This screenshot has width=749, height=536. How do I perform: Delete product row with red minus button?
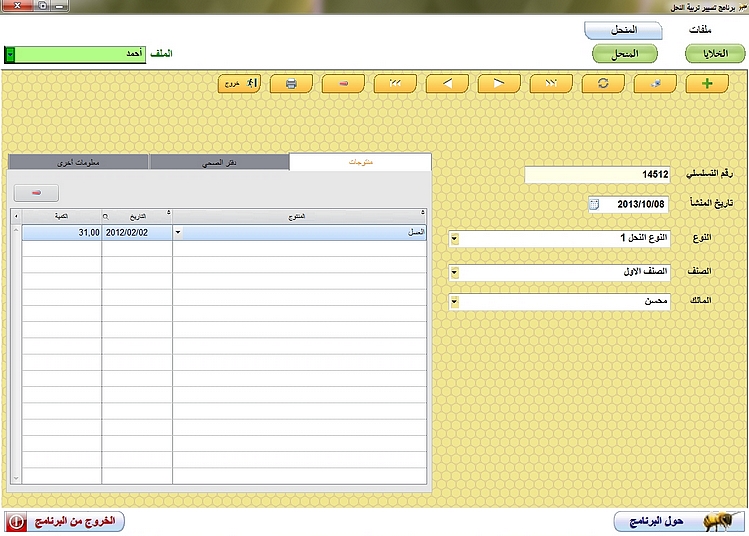tap(37, 192)
